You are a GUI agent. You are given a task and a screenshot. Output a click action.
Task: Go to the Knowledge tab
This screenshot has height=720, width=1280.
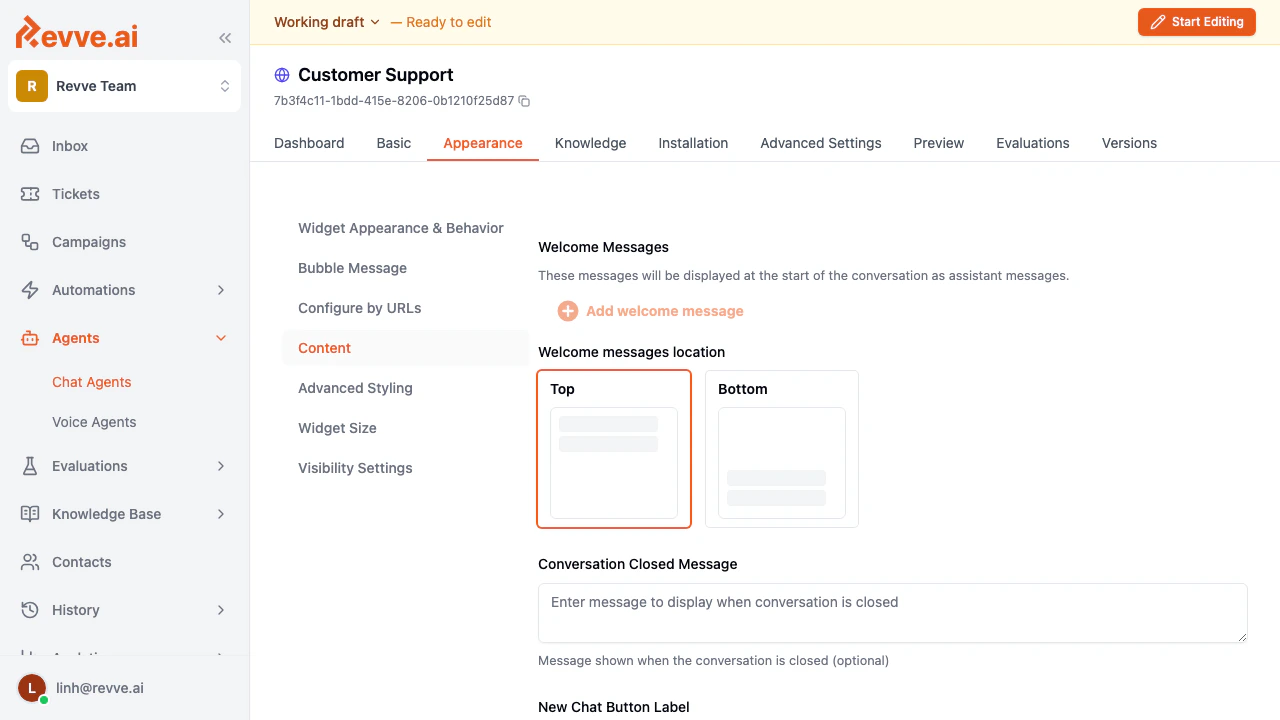[x=591, y=143]
